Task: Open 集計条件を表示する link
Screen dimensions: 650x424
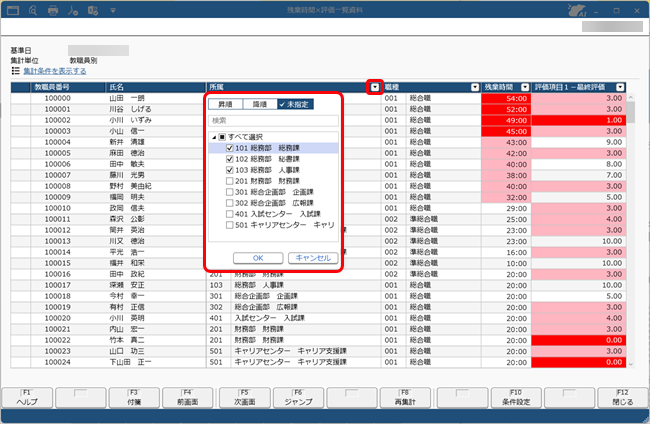Action: point(55,71)
